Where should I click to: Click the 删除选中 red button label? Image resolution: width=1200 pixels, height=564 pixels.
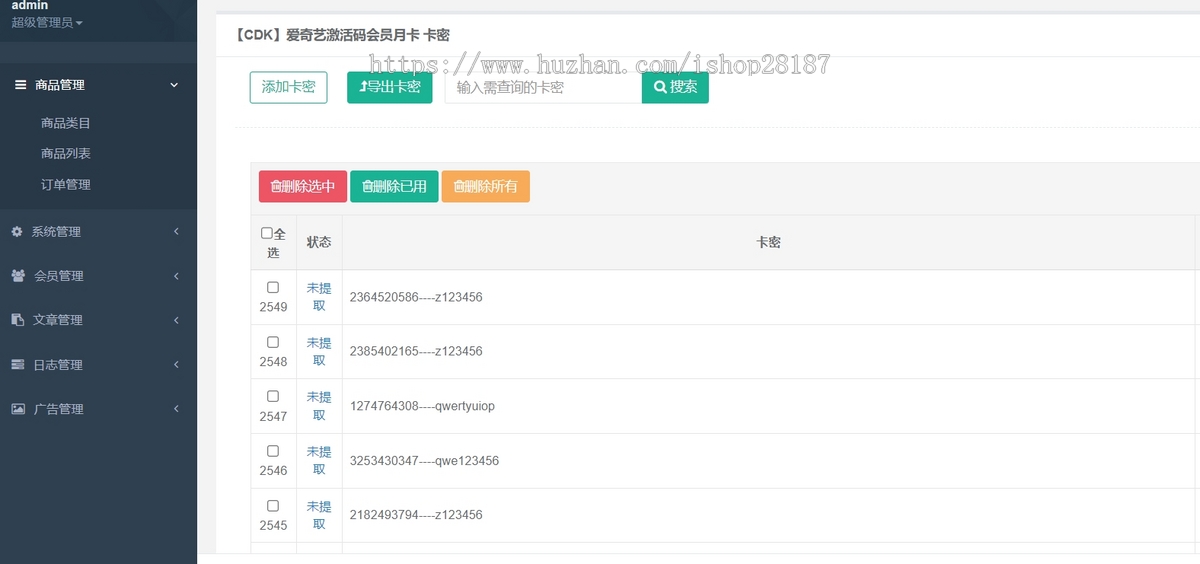point(309,187)
